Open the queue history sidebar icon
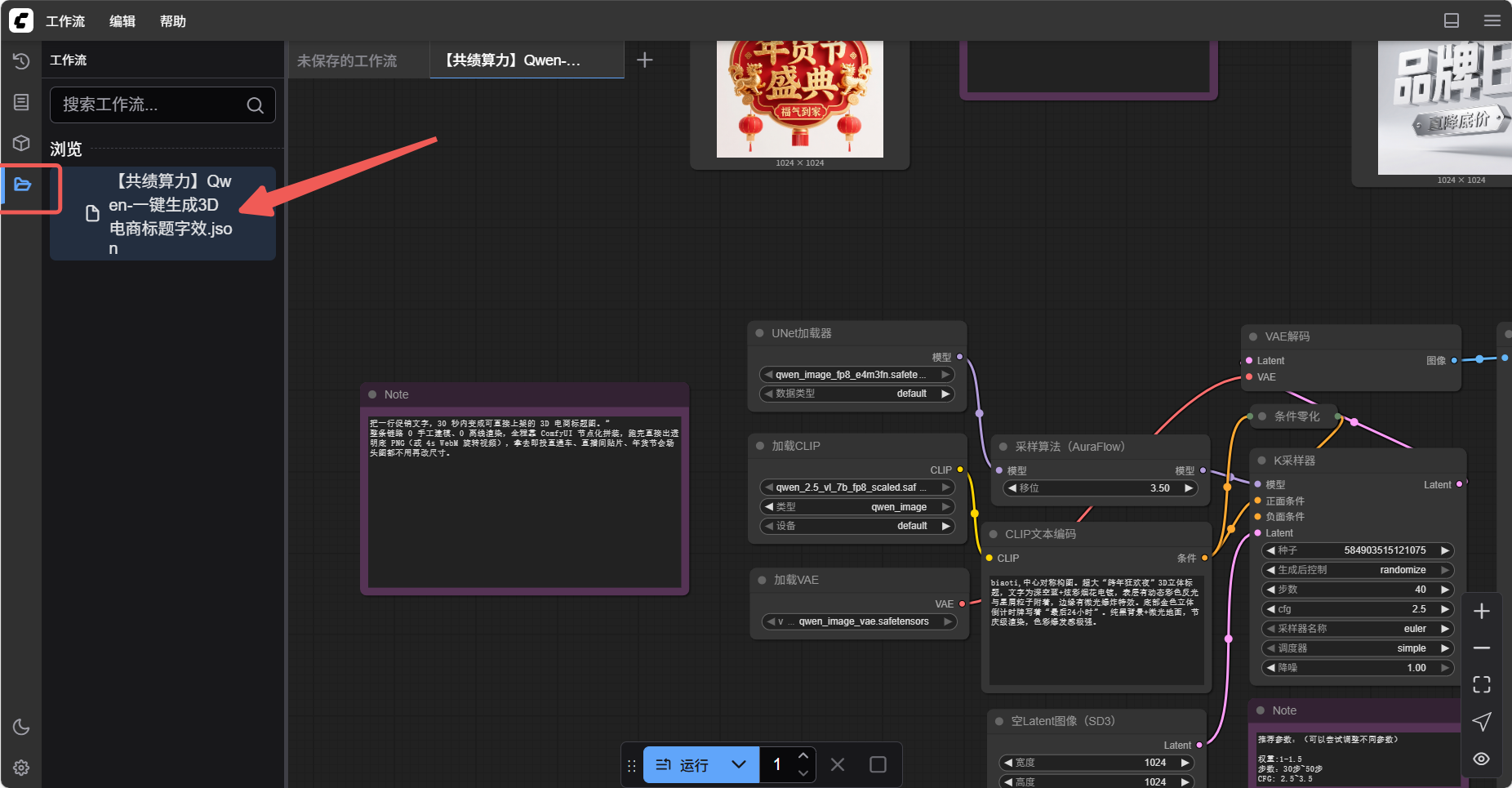 point(21,61)
